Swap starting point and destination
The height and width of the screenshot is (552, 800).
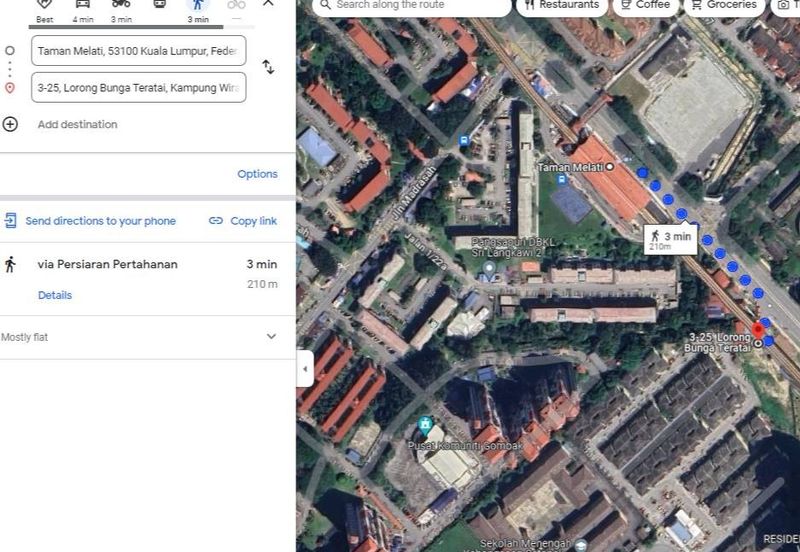pyautogui.click(x=268, y=67)
